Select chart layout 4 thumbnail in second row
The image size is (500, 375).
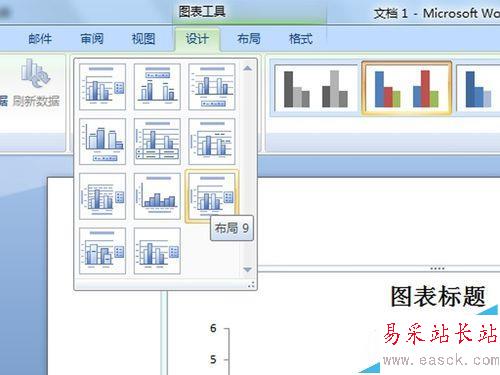click(103, 141)
